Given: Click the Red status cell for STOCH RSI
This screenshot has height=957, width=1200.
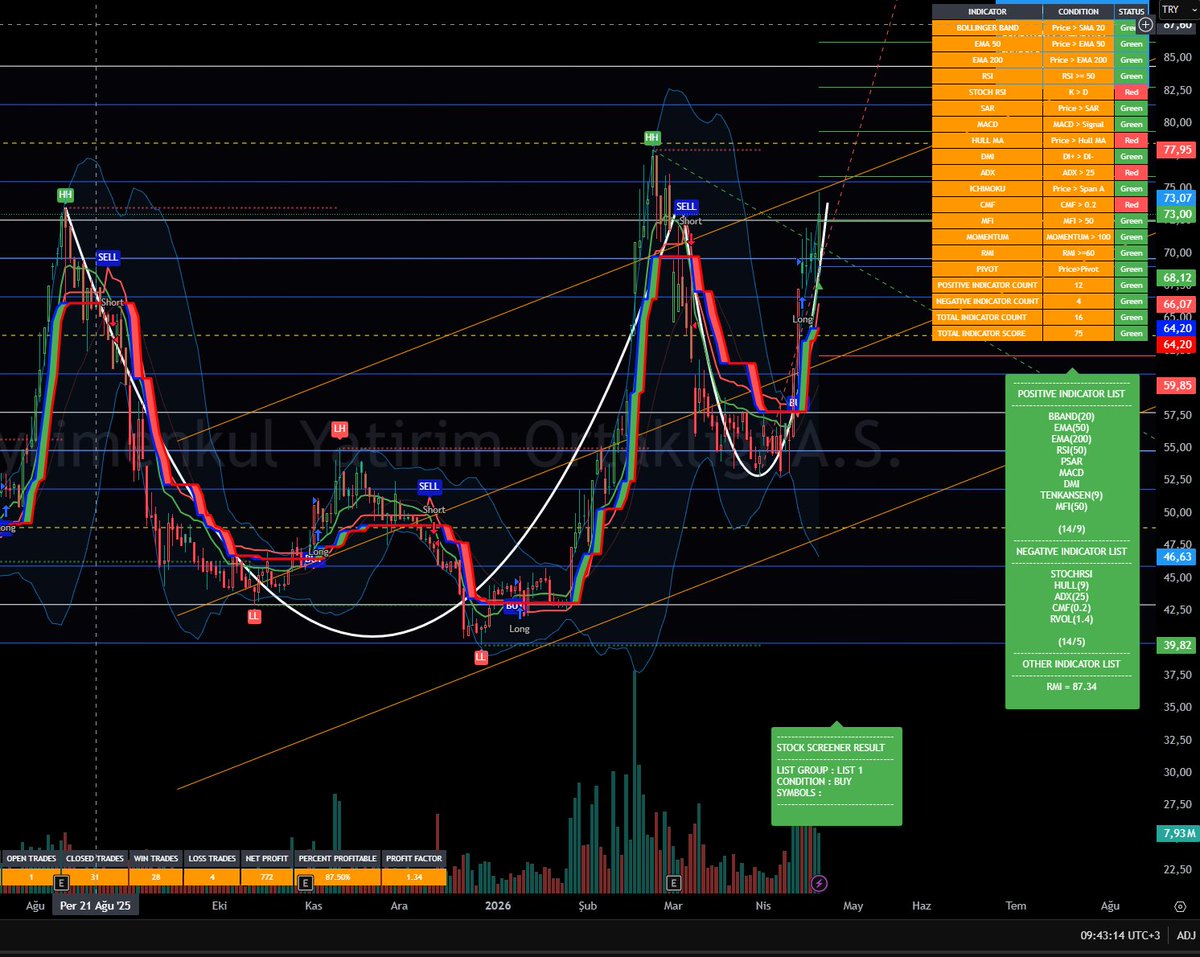Looking at the screenshot, I should click(1131, 91).
